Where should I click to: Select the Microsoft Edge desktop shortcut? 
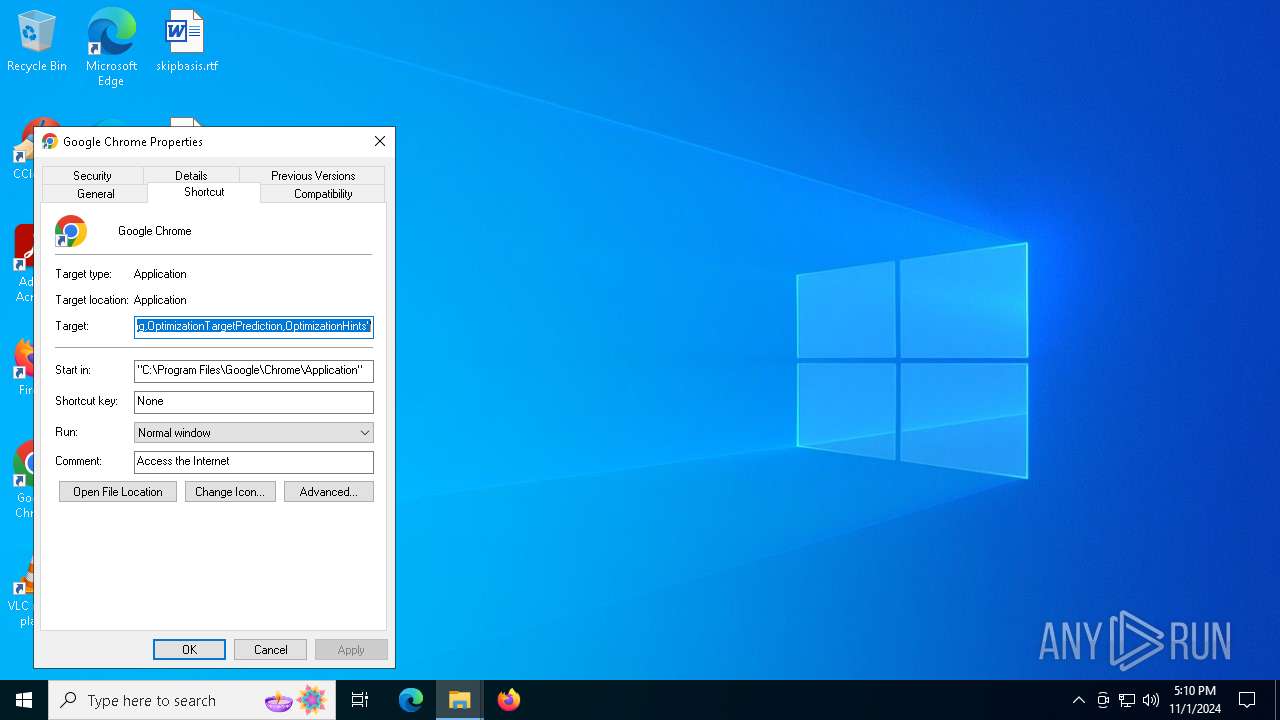[x=111, y=46]
